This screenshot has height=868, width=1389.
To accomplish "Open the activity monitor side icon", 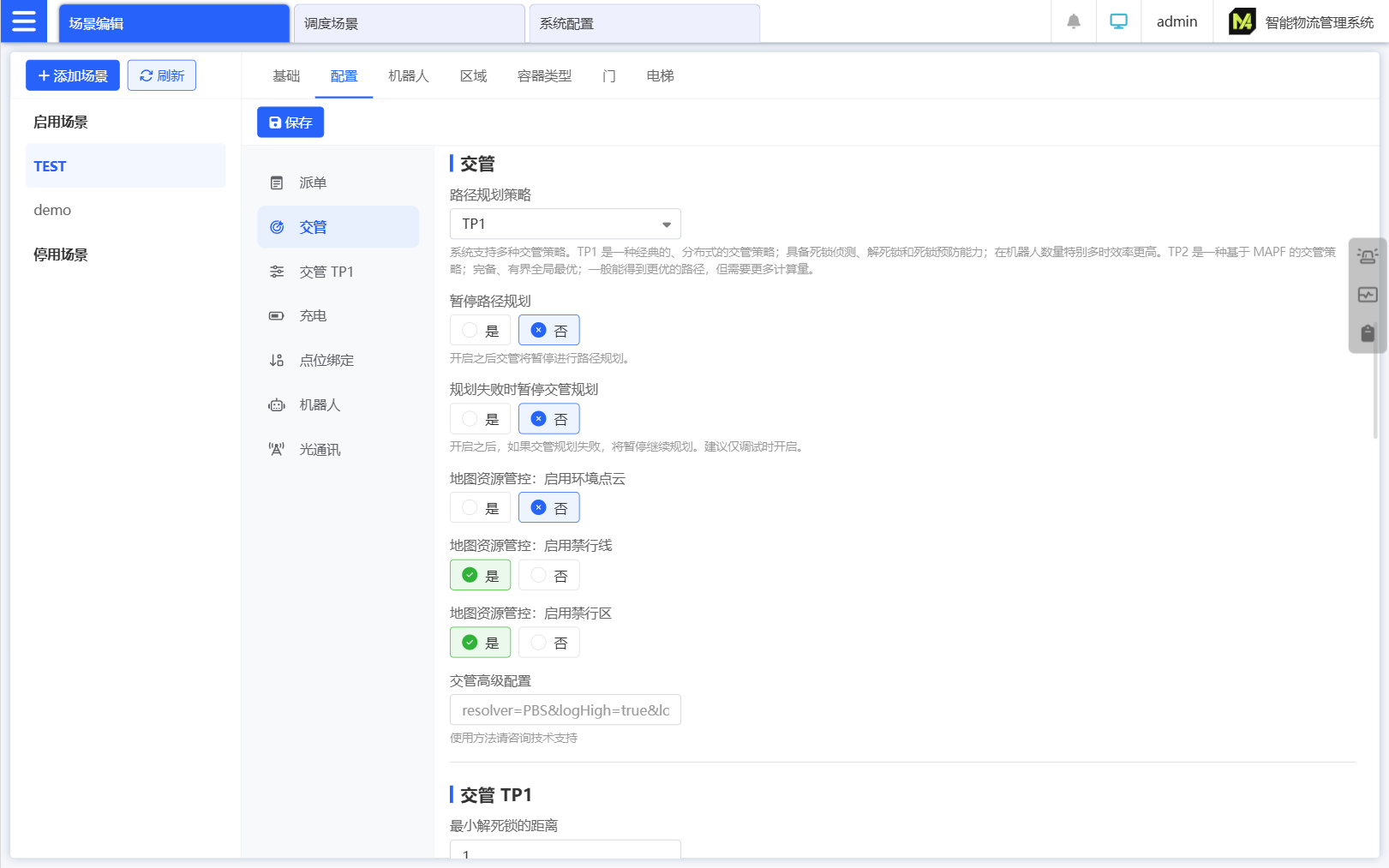I will [x=1367, y=295].
